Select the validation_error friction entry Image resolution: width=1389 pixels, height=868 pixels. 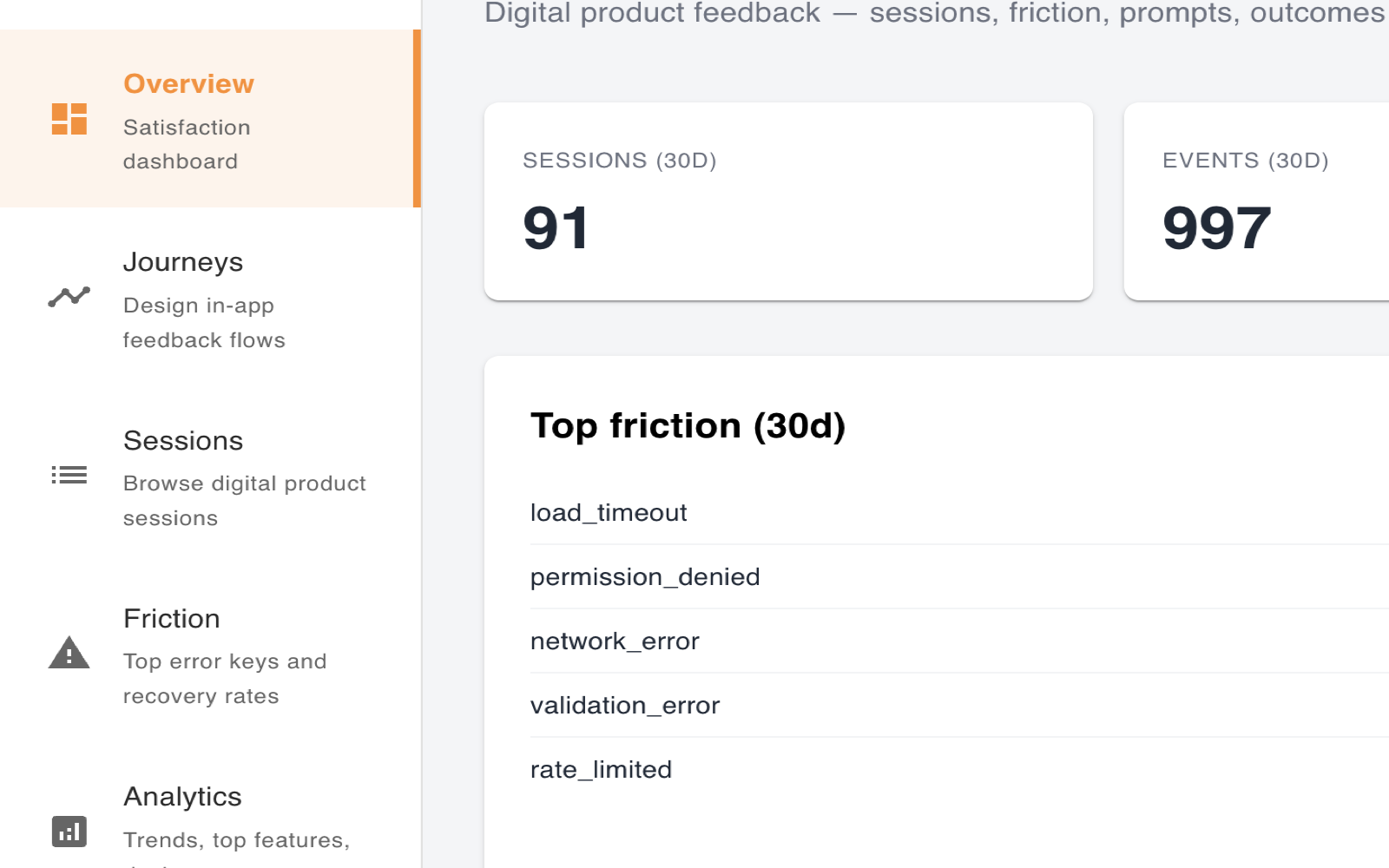pyautogui.click(x=959, y=706)
